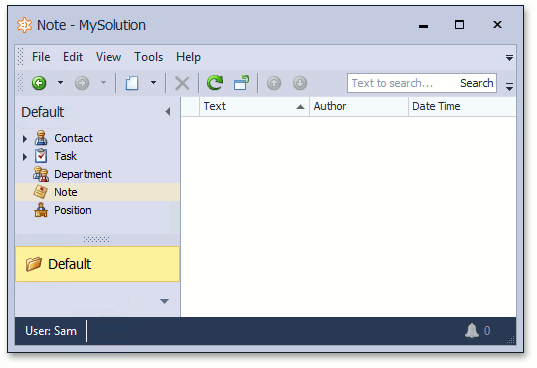Click the folder icon beside Default
The image size is (537, 368).
click(x=34, y=264)
